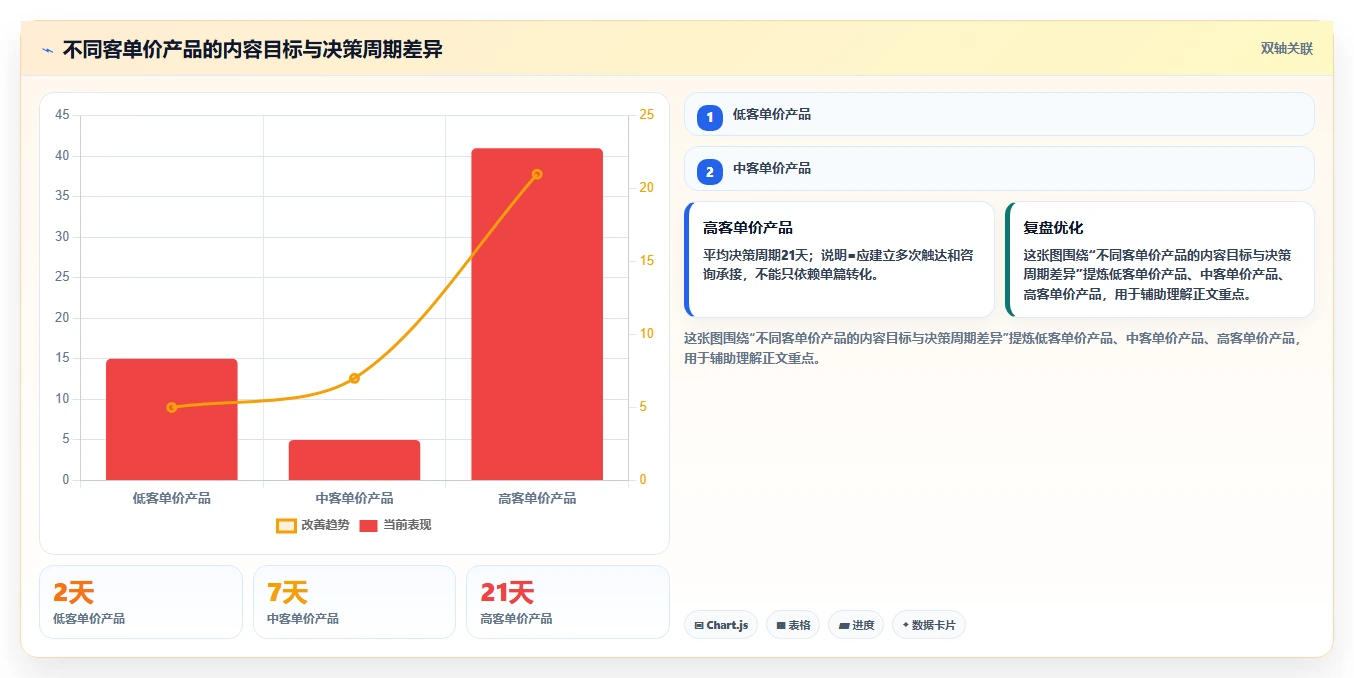Click the line point above 低客单价产品
The height and width of the screenshot is (678, 1354).
pos(172,407)
